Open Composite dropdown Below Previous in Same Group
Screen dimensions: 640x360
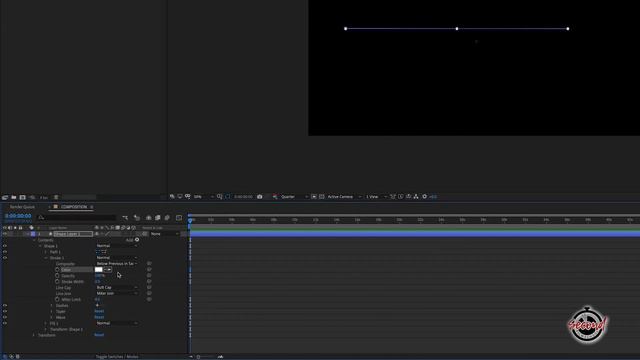coord(116,264)
